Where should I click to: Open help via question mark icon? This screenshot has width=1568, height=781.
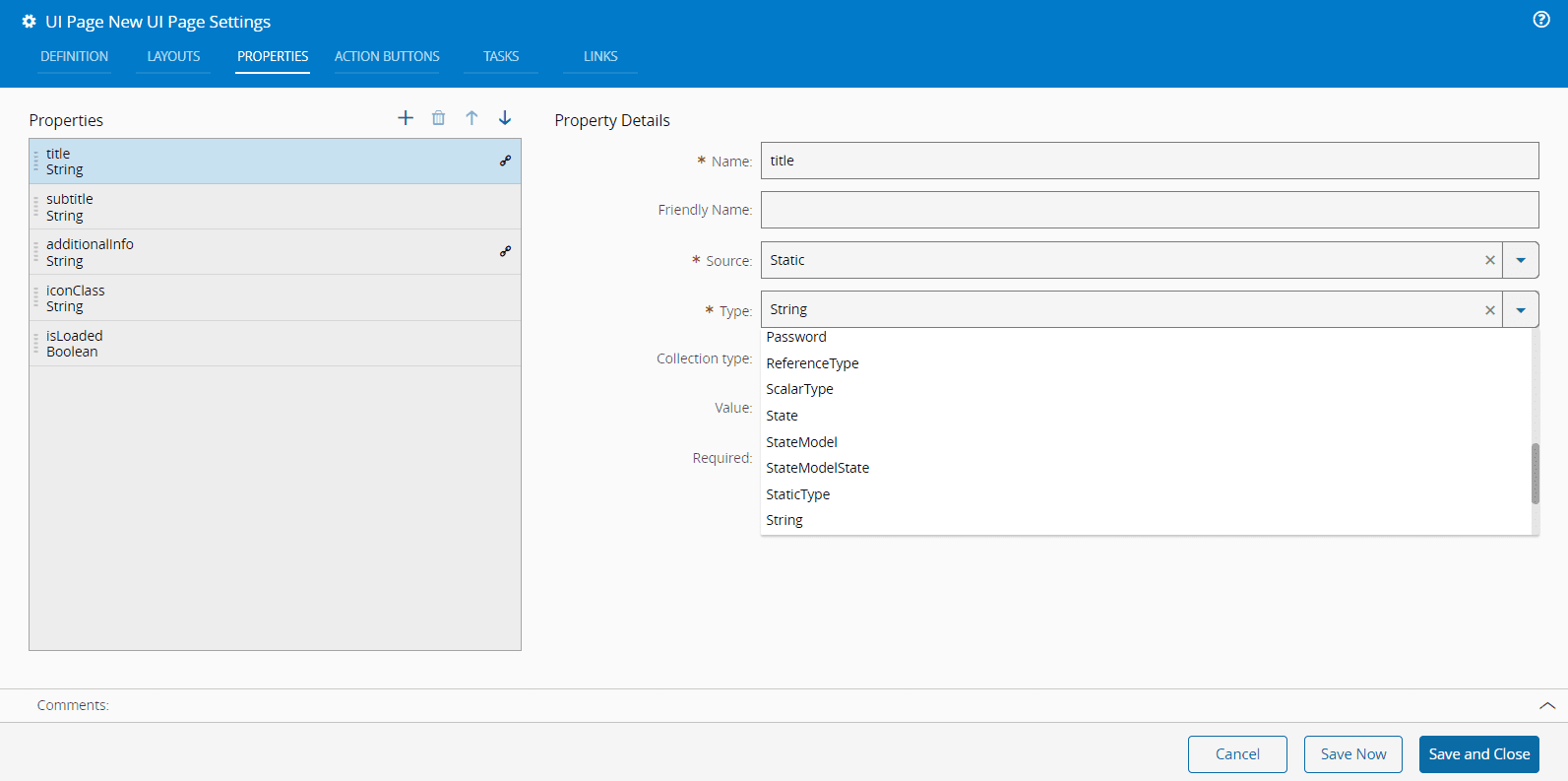tap(1541, 20)
